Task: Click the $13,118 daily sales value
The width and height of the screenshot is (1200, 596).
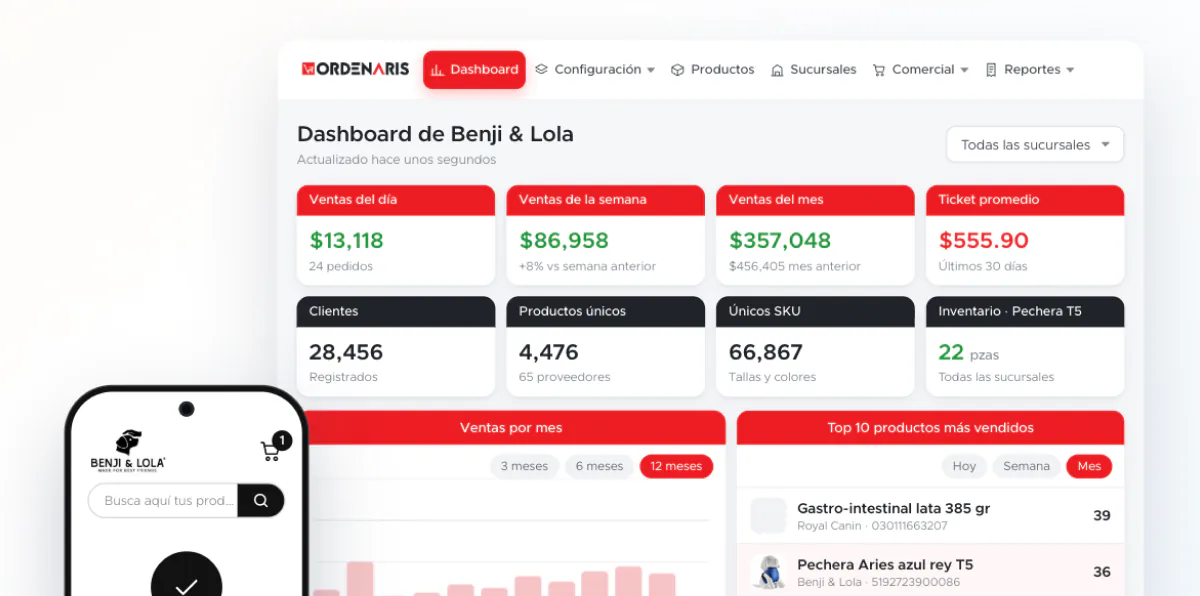Action: [347, 240]
